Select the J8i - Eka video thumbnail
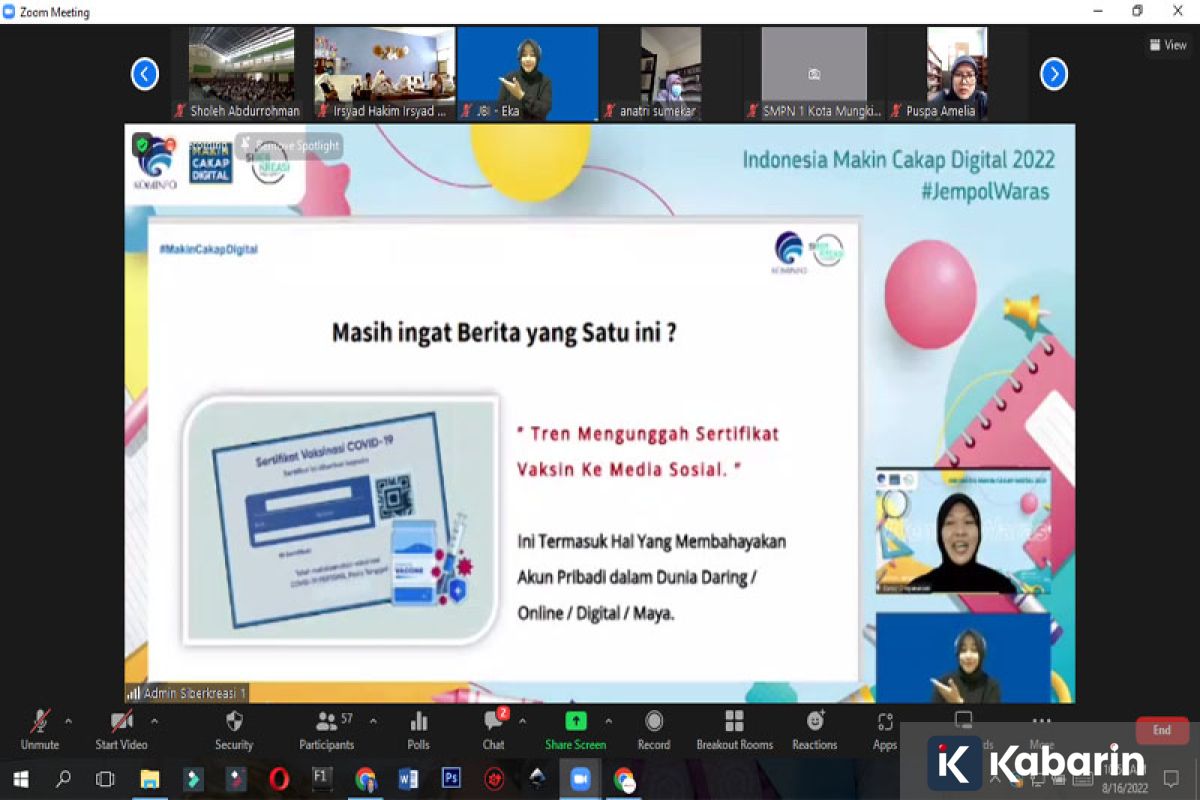The image size is (1200, 800). 528,73
